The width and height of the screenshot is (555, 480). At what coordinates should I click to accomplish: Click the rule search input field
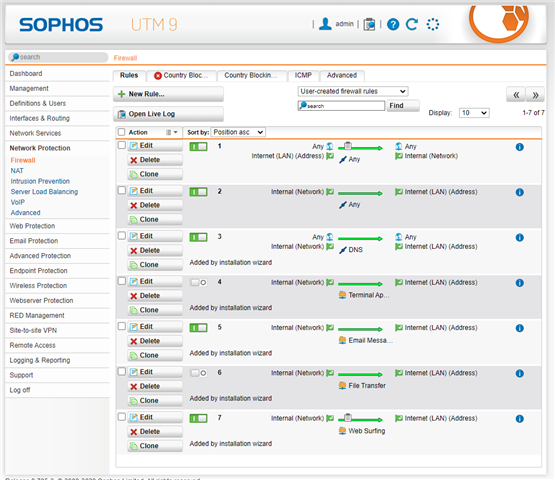(x=341, y=106)
